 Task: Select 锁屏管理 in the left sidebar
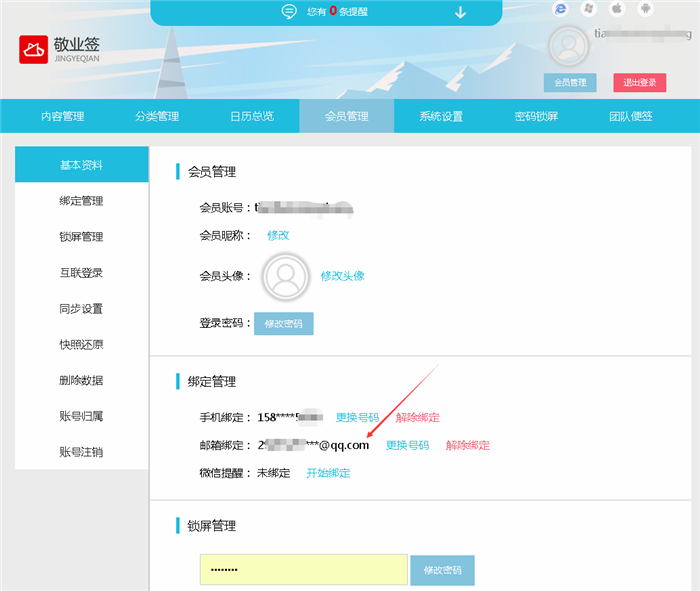coord(81,237)
